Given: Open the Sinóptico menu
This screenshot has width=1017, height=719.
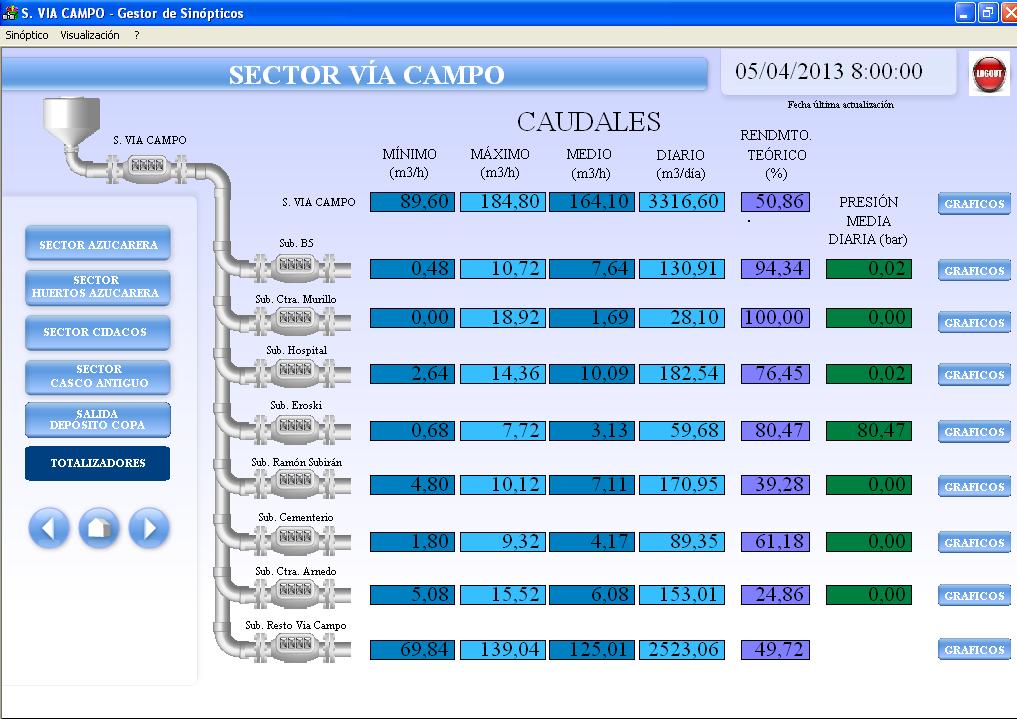Looking at the screenshot, I should coord(27,35).
